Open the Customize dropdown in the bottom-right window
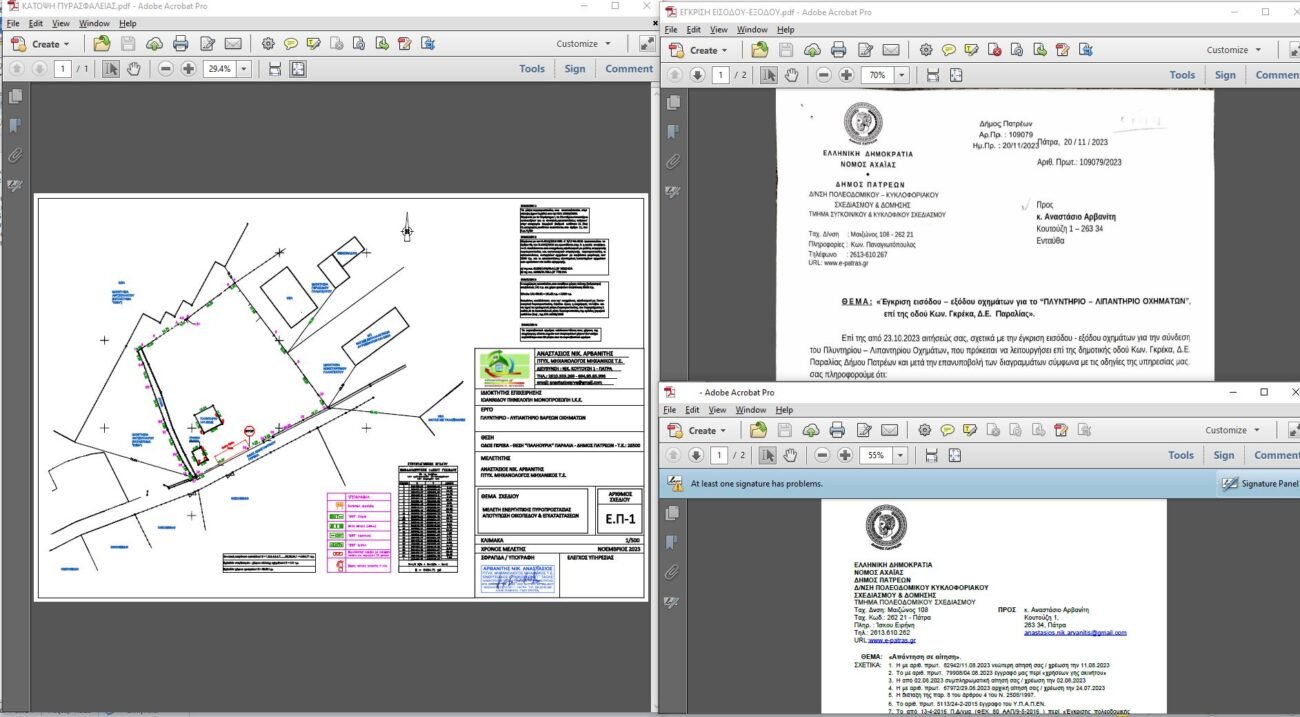This screenshot has width=1300, height=717. pos(1233,430)
